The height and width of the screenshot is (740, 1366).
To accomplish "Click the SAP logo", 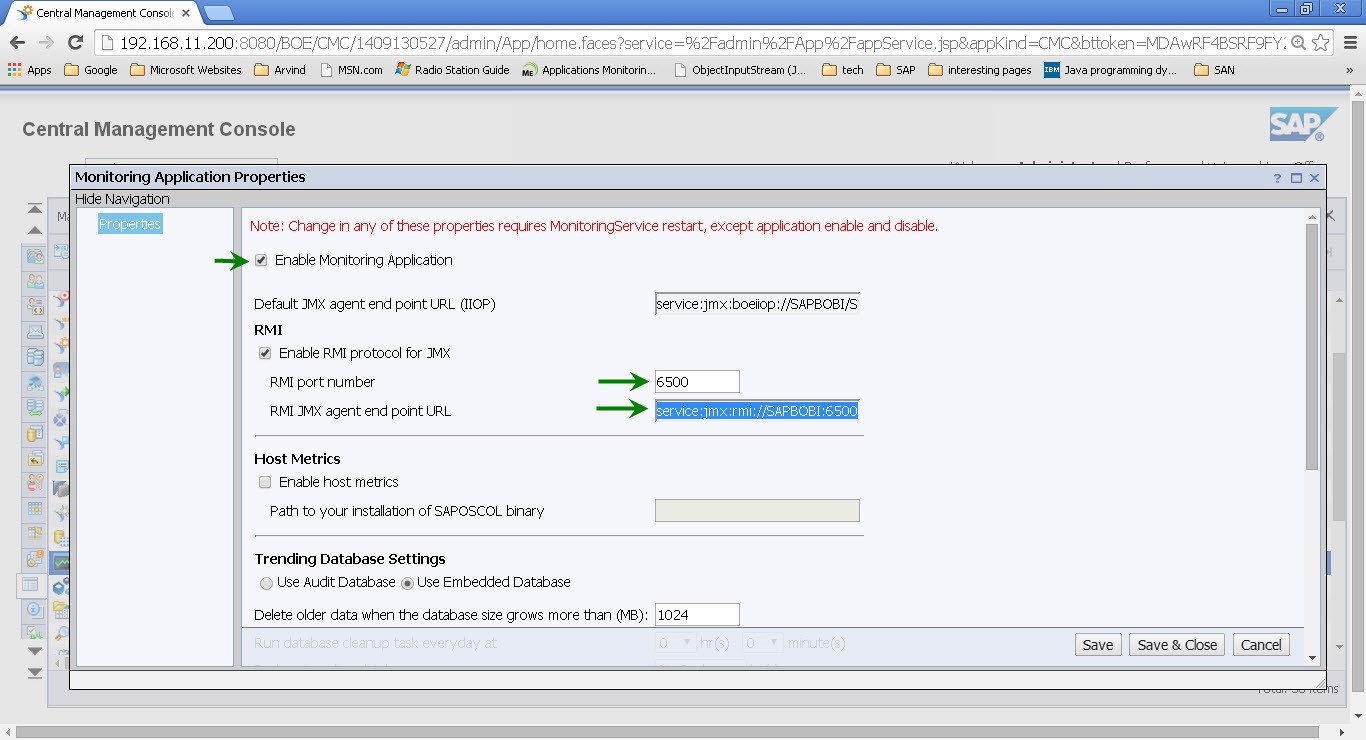I will click(1303, 125).
